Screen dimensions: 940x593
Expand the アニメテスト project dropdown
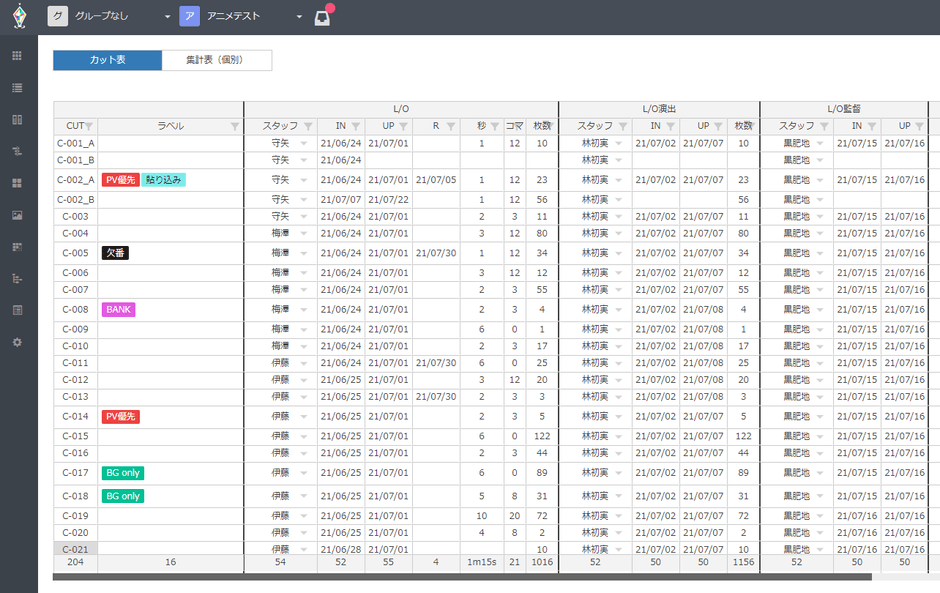[x=299, y=18]
